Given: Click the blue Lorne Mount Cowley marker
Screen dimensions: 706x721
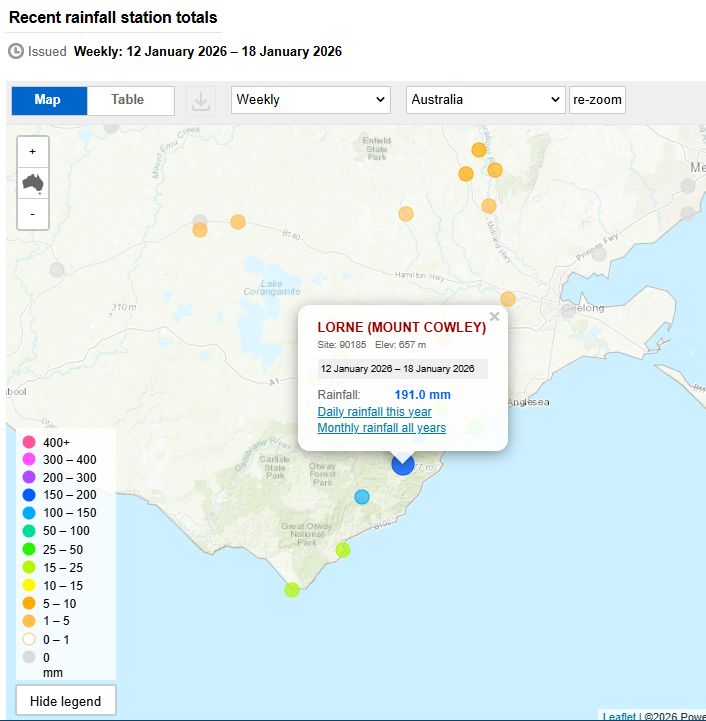Looking at the screenshot, I should [403, 464].
